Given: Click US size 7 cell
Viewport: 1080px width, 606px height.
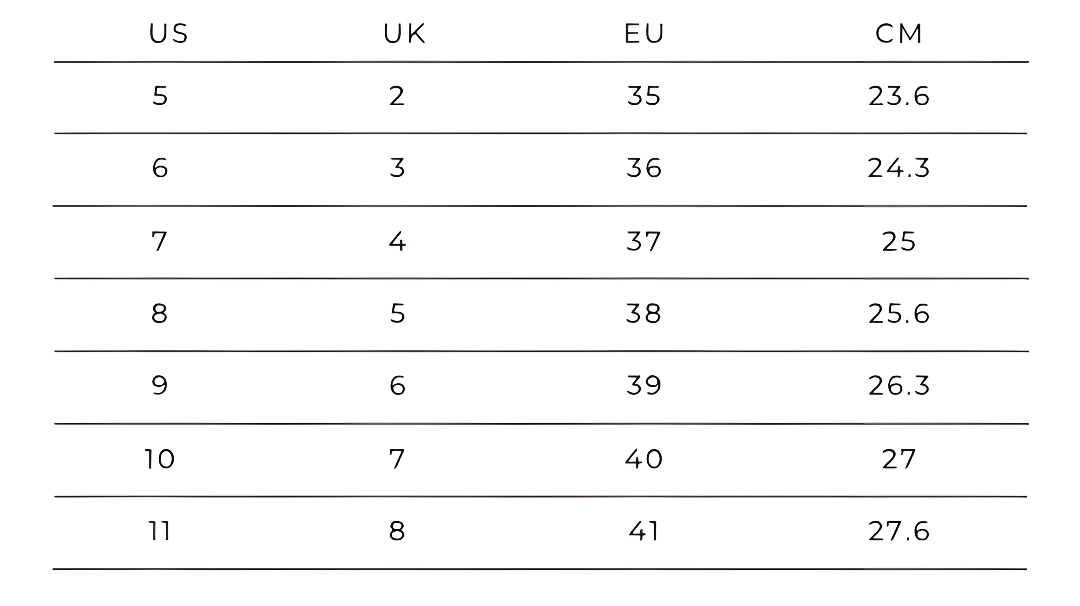Looking at the screenshot, I should point(160,241).
